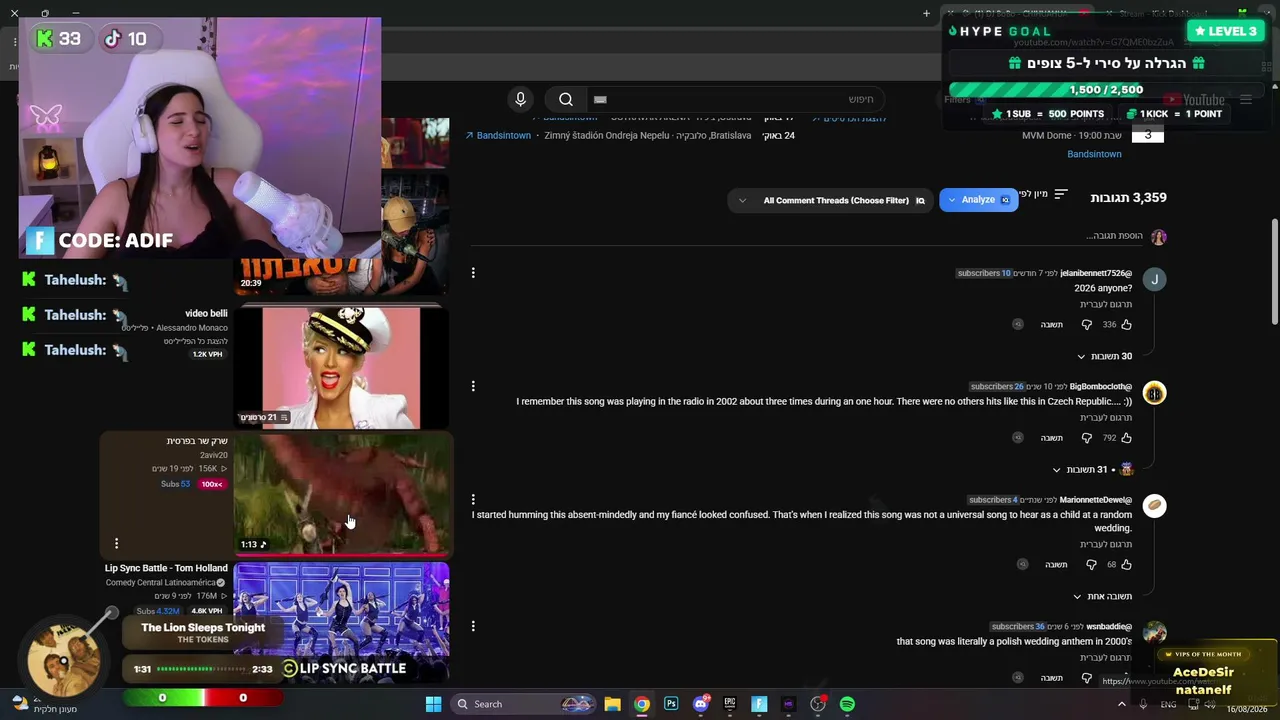Open the Windows Start menu
Image resolution: width=1280 pixels, height=720 pixels.
[433, 704]
